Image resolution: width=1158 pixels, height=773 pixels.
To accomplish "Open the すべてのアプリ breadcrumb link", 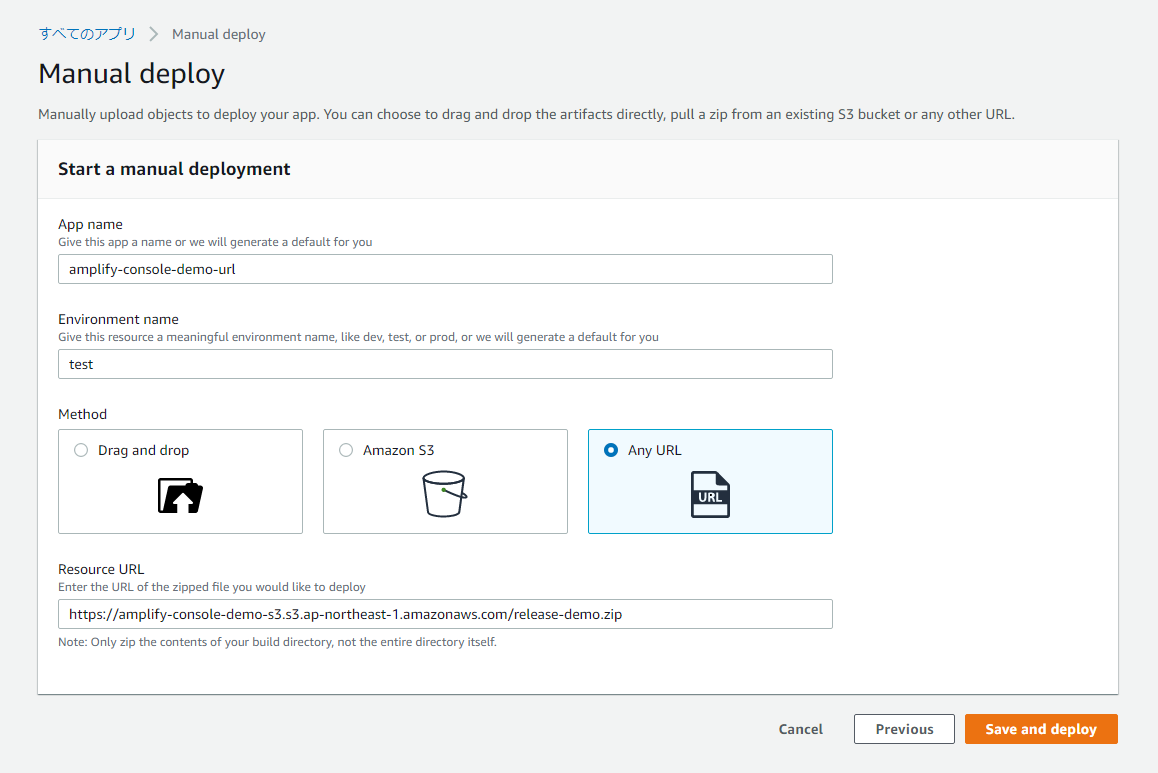I will [x=87, y=34].
